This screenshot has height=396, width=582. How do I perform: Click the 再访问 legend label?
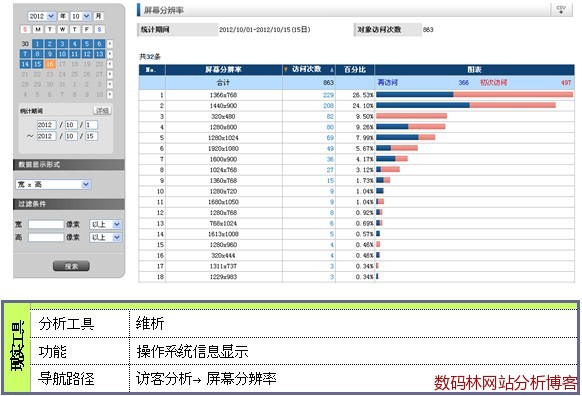388,82
